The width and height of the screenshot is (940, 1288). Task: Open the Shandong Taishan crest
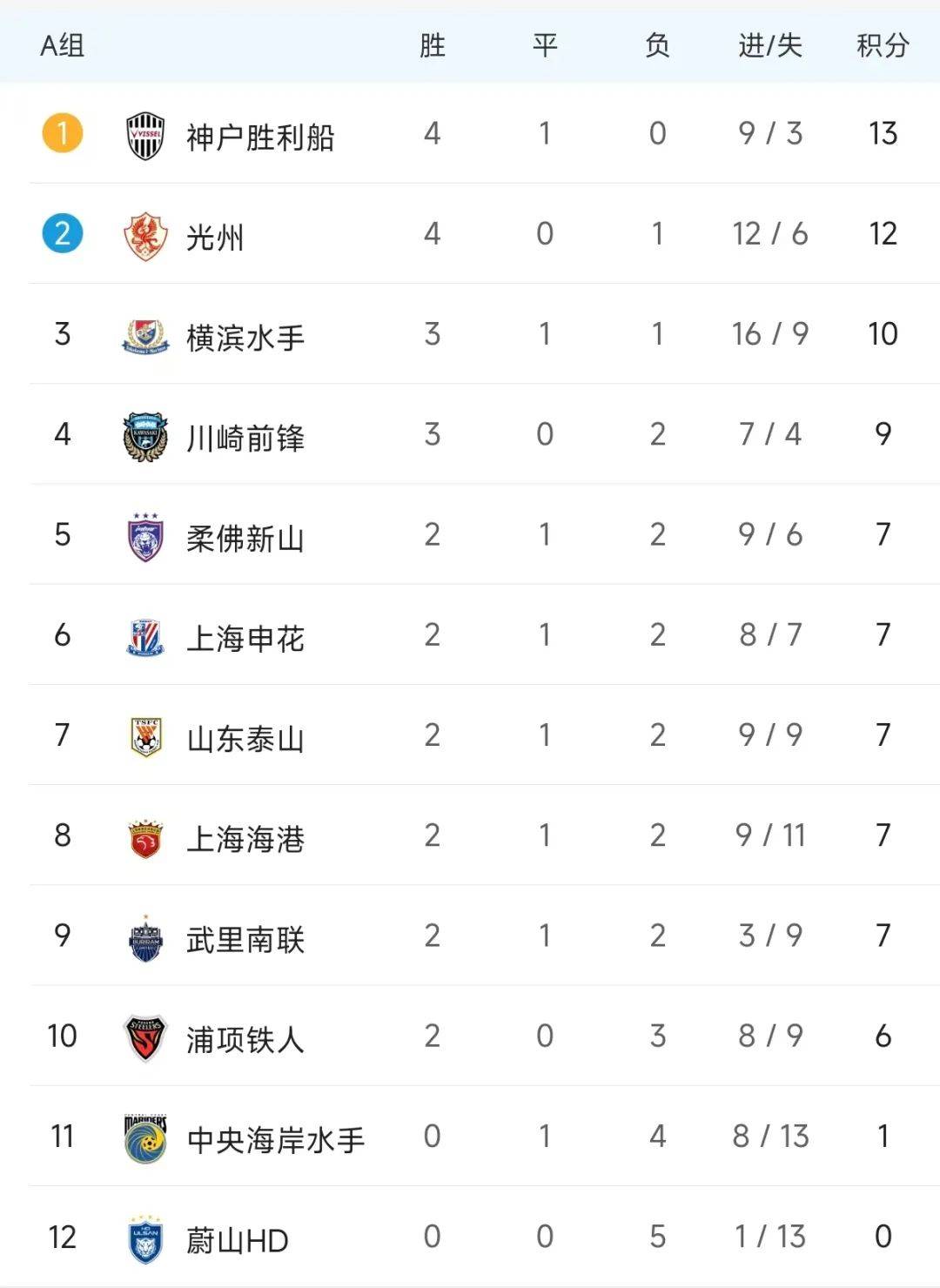click(145, 737)
